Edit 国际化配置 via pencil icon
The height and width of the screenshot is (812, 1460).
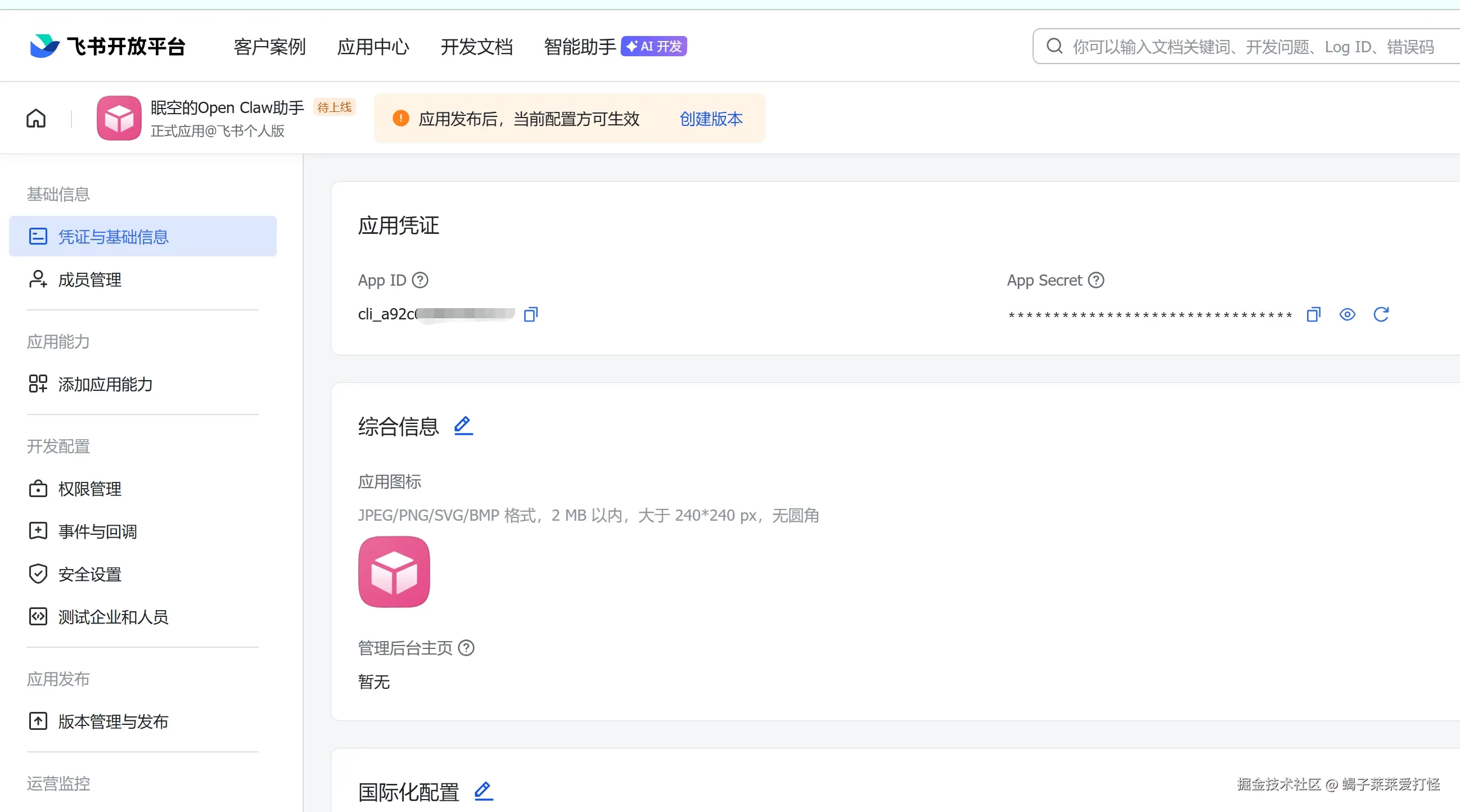click(484, 791)
